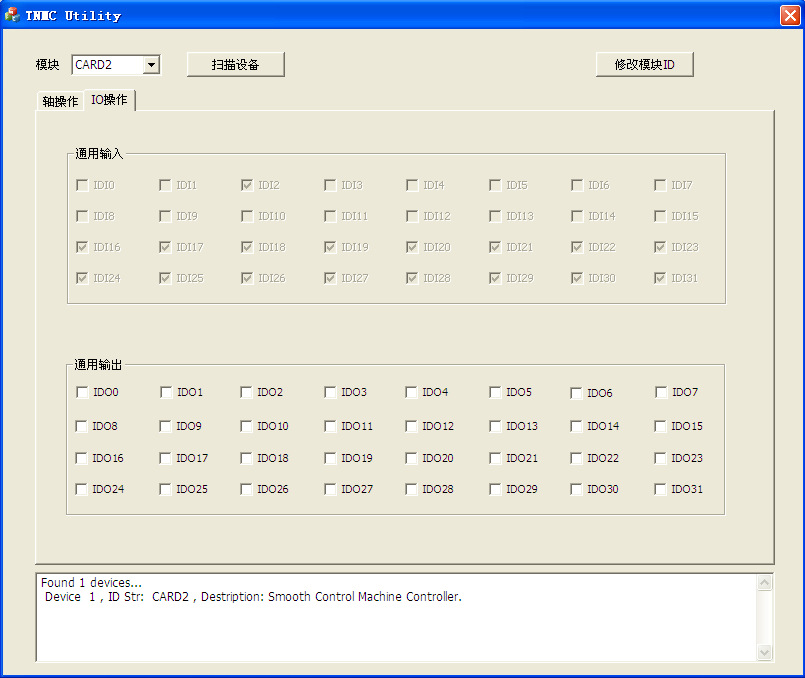The image size is (805, 678).
Task: Click the log scrollbar up arrow
Action: pos(764,583)
